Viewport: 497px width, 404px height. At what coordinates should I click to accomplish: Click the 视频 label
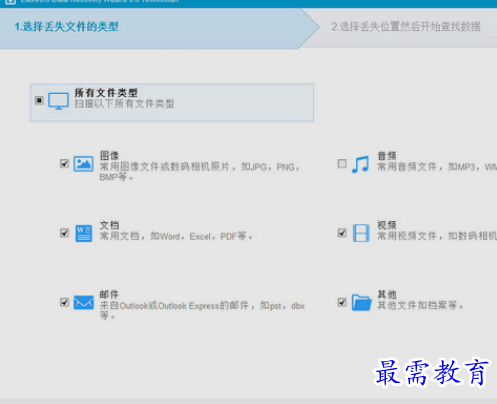pyautogui.click(x=387, y=225)
